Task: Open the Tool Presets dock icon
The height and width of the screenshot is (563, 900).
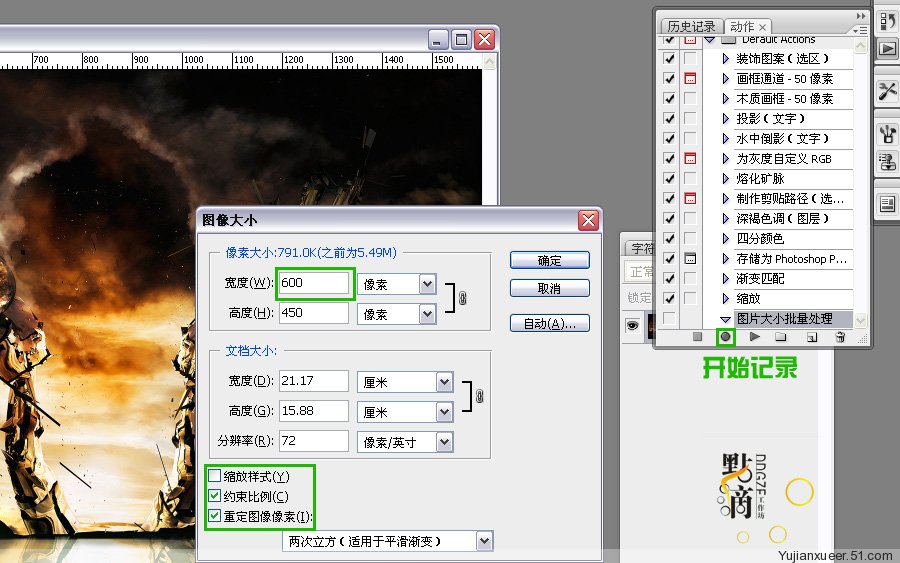Action: (x=887, y=91)
